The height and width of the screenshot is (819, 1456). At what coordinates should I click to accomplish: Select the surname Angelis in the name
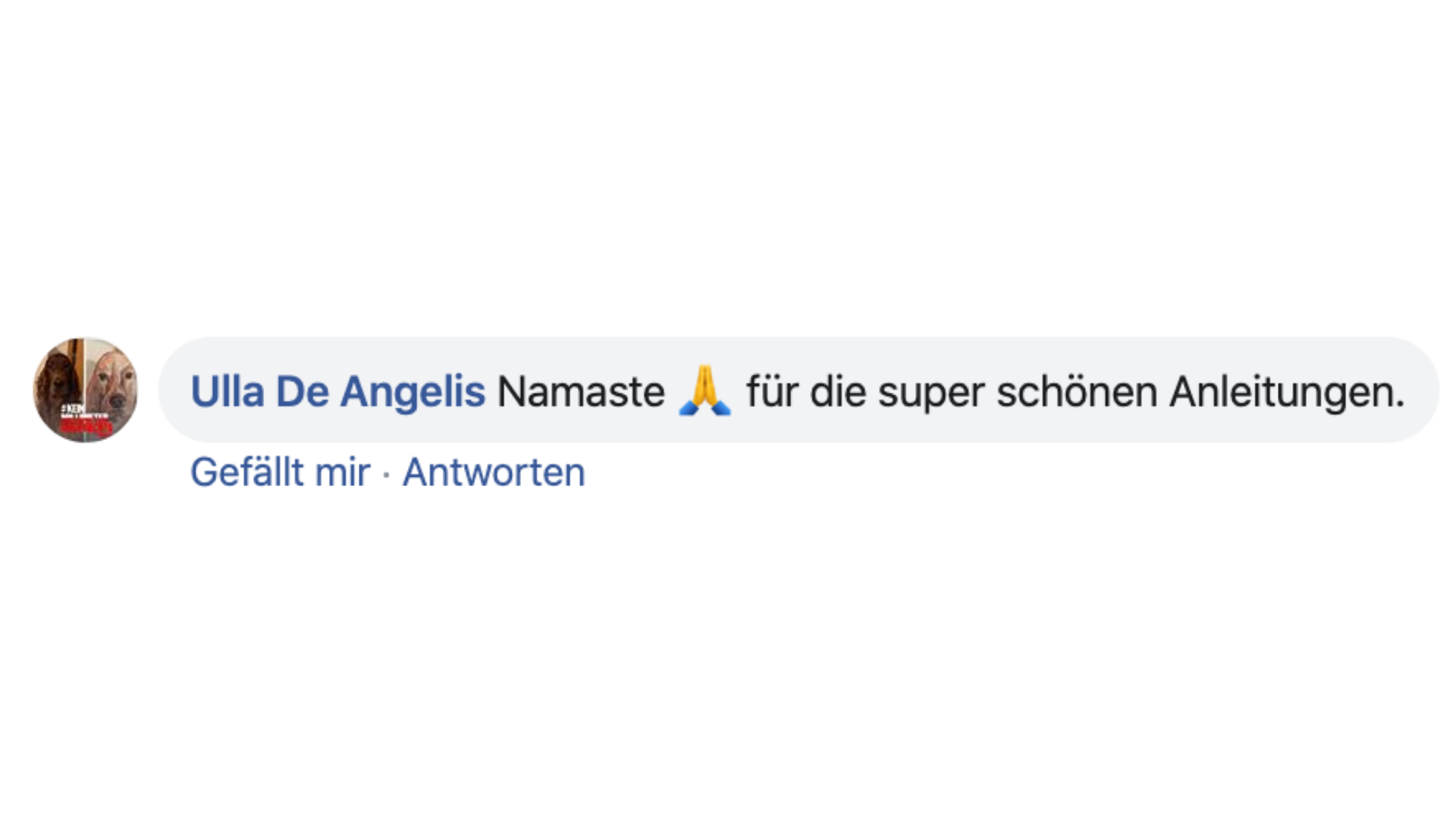point(413,394)
